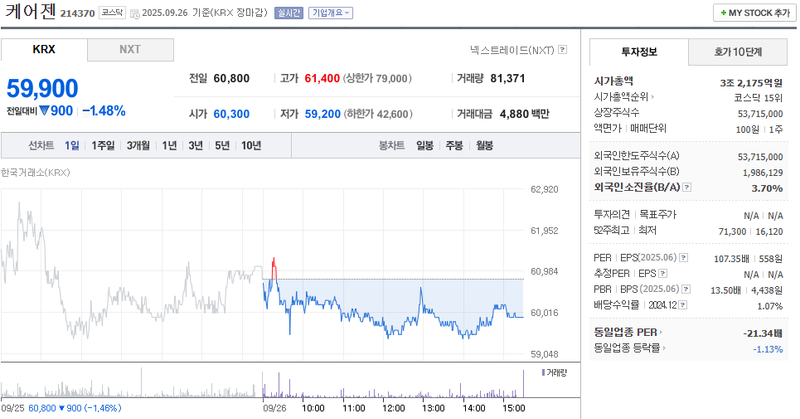Click help icon beside PBR BPS(2025.06)

[686, 289]
